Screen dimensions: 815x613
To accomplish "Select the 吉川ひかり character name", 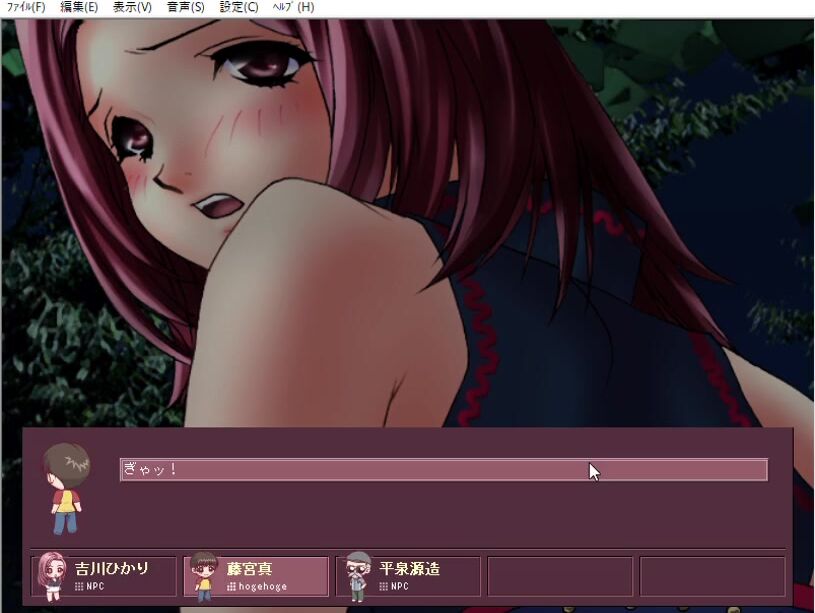I will [112, 568].
